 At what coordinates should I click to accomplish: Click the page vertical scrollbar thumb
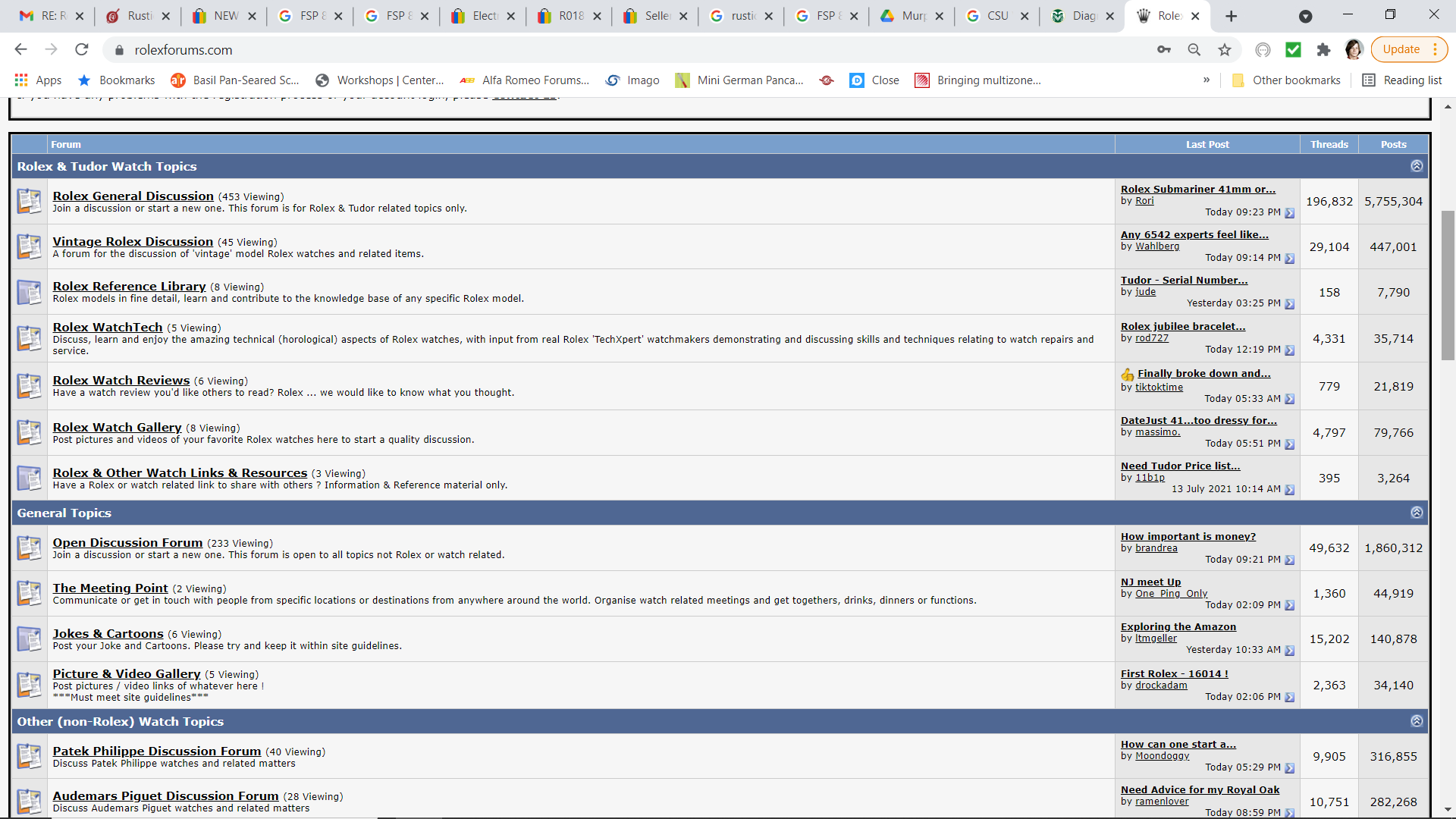click(x=1448, y=285)
